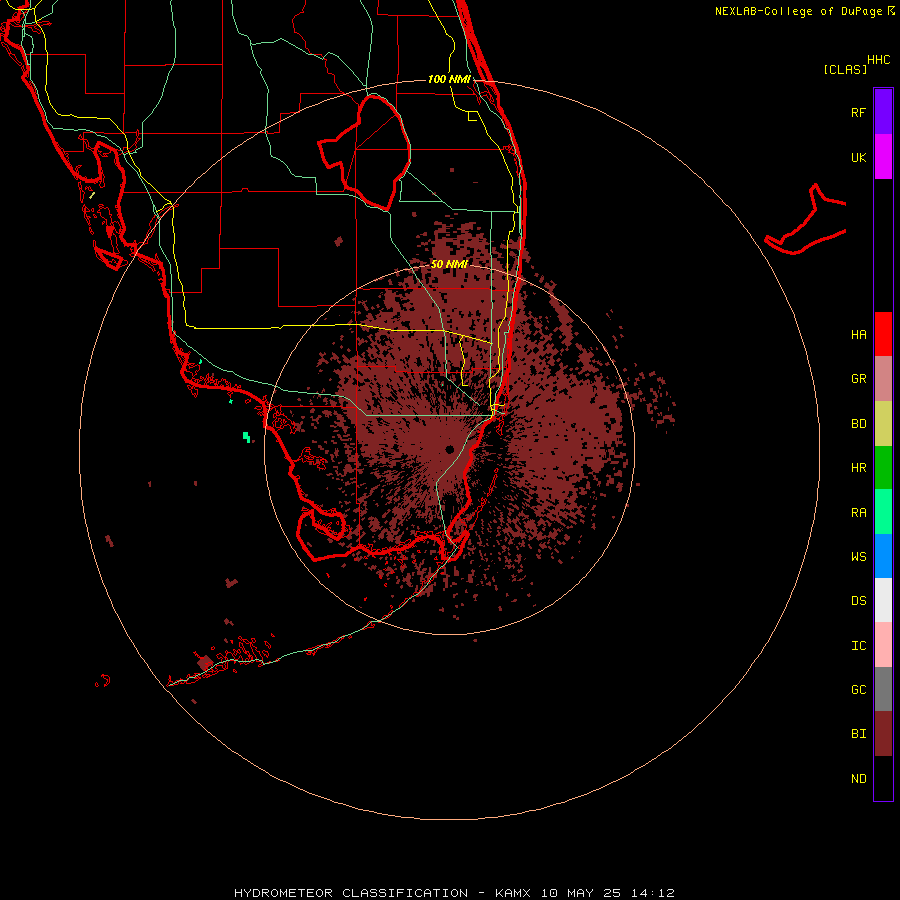Select the GC gray legend swatch
This screenshot has width=900, height=900.
click(883, 689)
